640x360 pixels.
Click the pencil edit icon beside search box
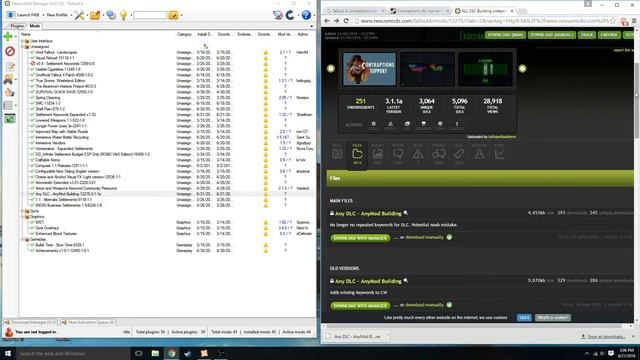coord(173,16)
